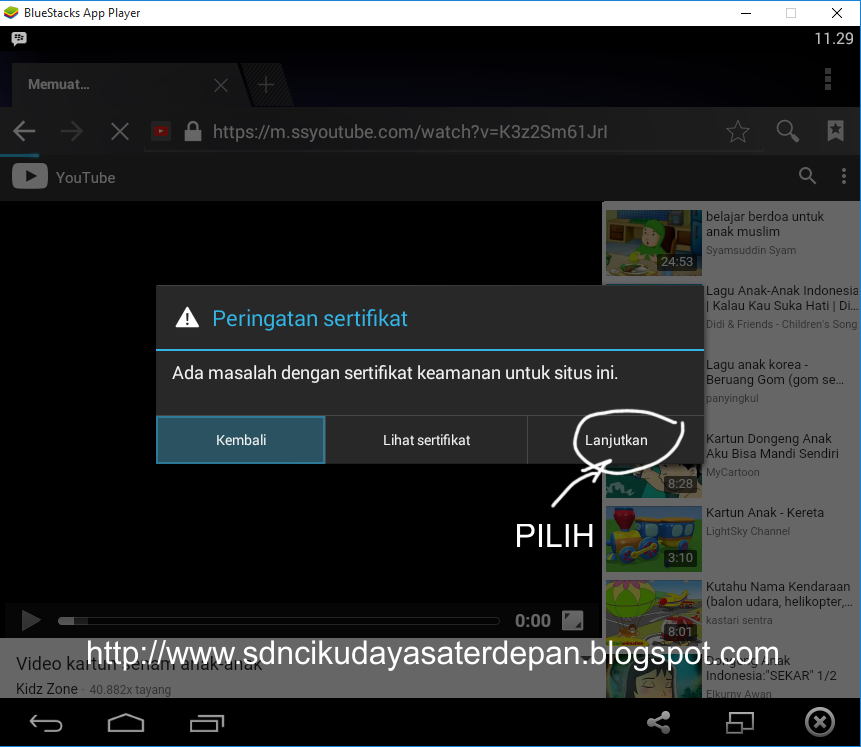Click the ssyoutube URL address field
This screenshot has width=861, height=747.
(x=410, y=132)
